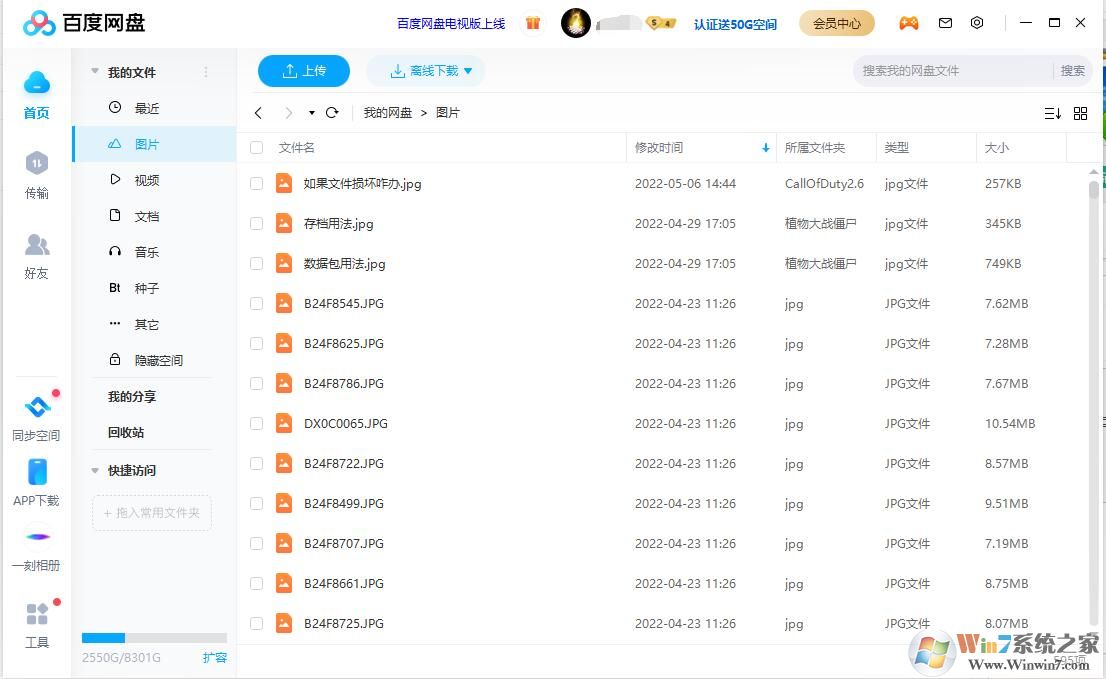Collapse the 快捷访问 section
The width and height of the screenshot is (1106, 679).
point(95,470)
